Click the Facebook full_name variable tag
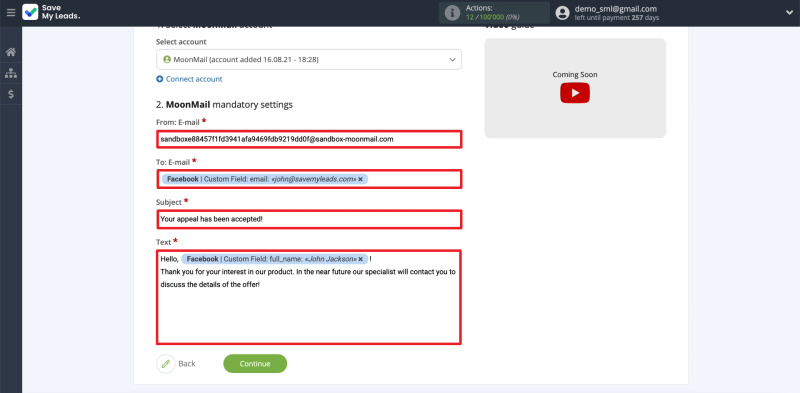The width and height of the screenshot is (800, 393). click(274, 259)
